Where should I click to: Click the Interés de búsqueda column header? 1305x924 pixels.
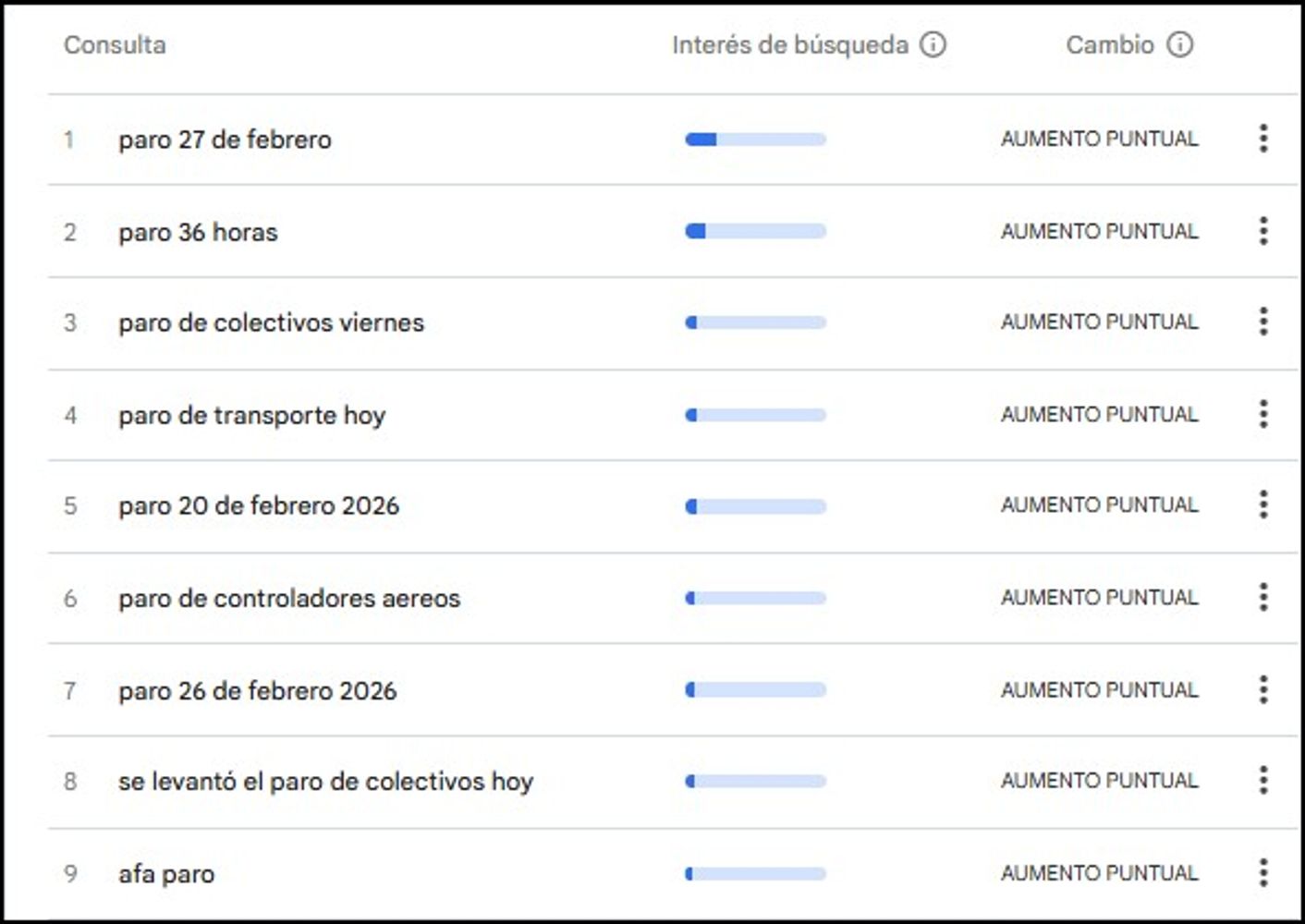(790, 44)
